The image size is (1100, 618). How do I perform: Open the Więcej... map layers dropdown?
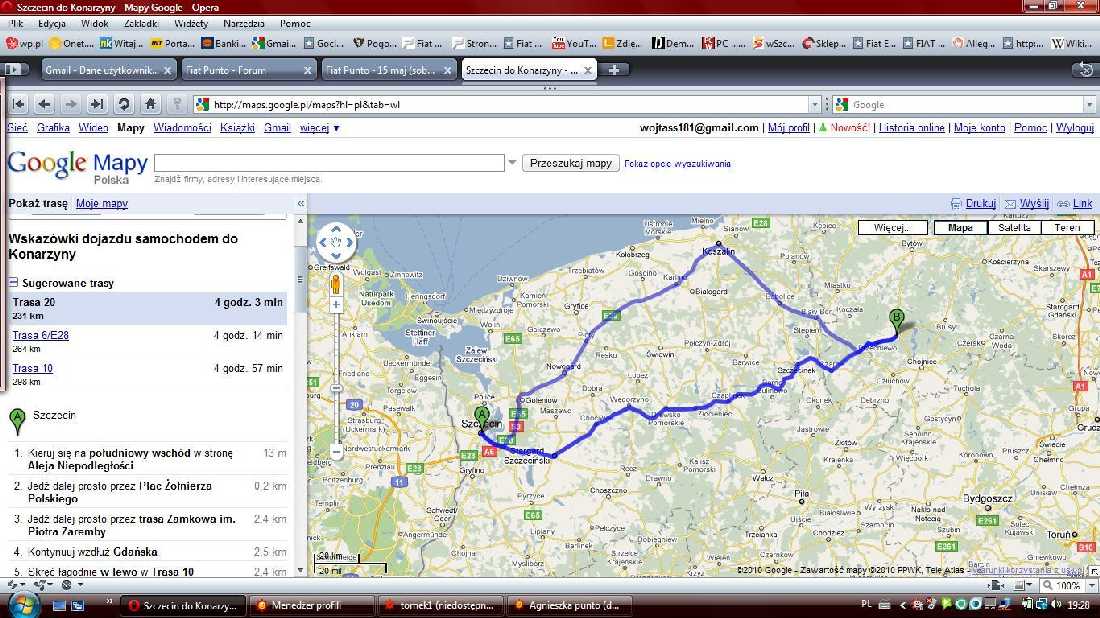coord(892,227)
